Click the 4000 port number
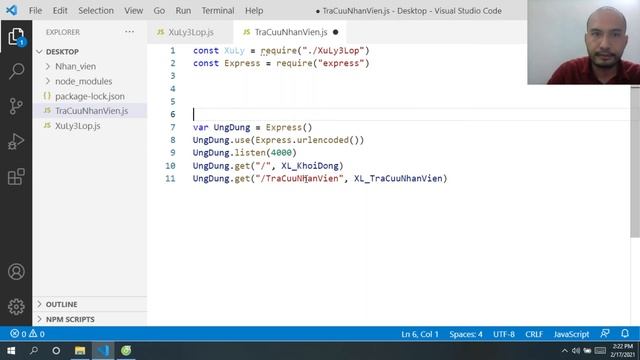 click(x=281, y=153)
